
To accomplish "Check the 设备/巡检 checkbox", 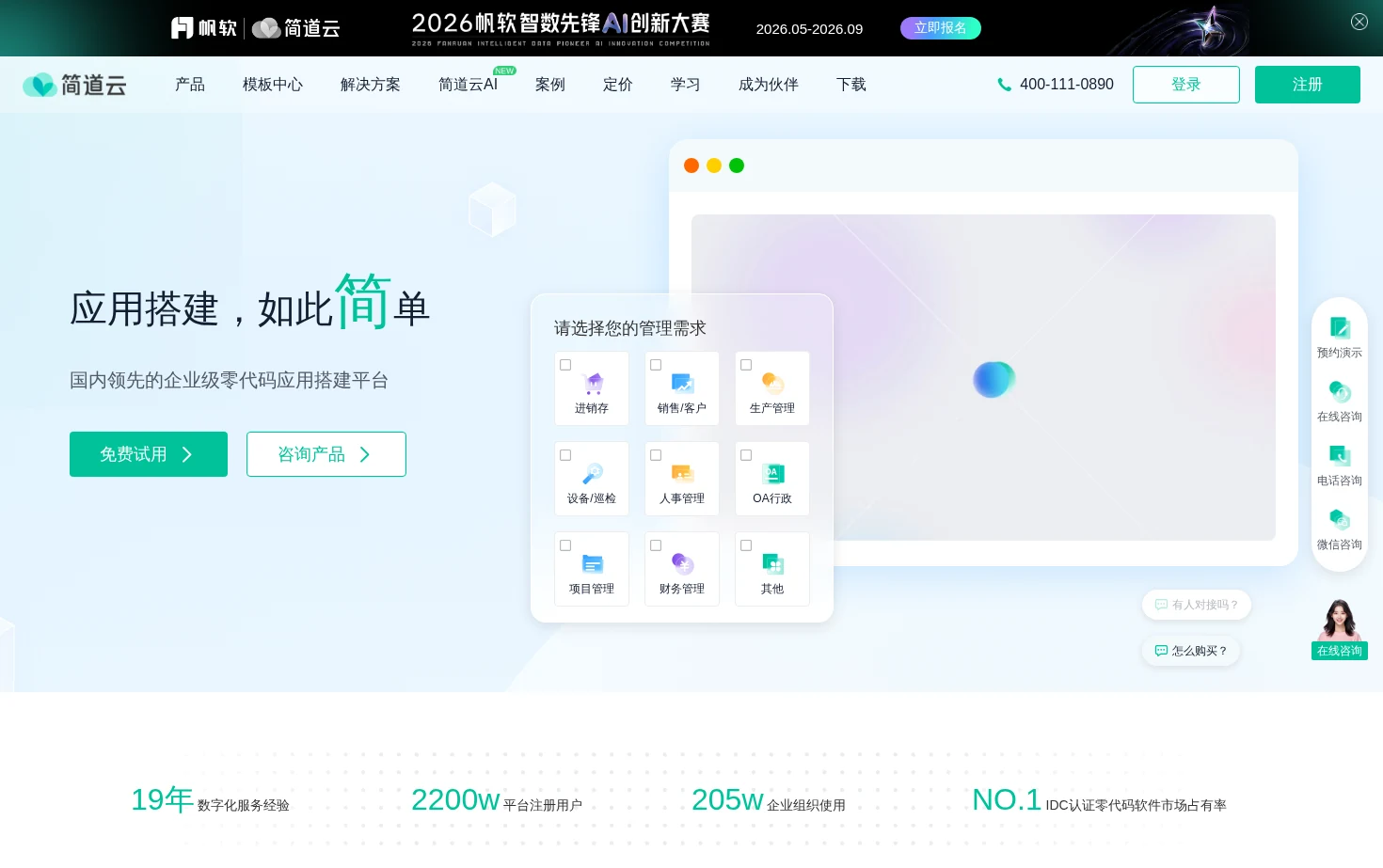I will coord(565,455).
